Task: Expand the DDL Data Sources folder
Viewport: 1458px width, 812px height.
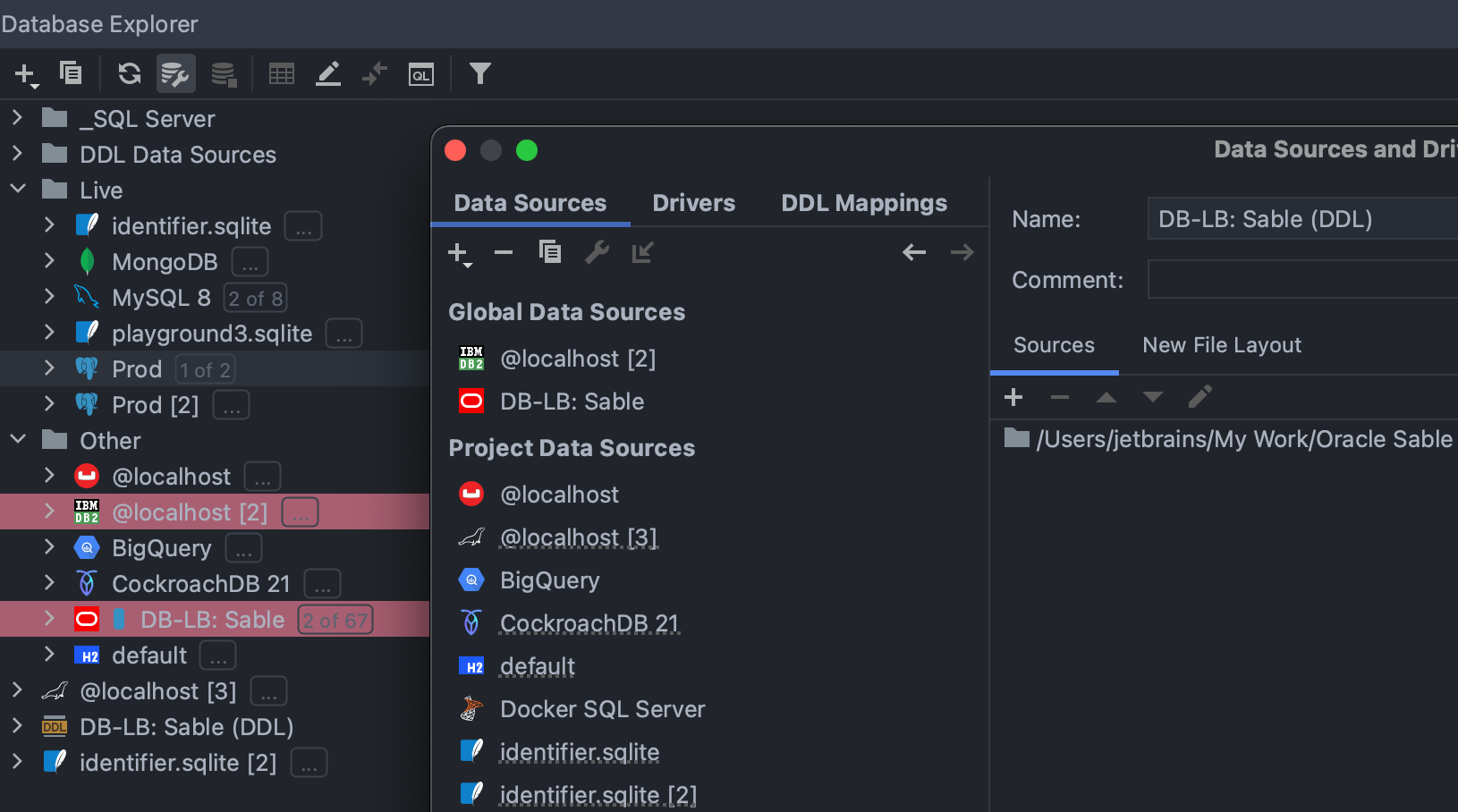Action: [x=17, y=153]
